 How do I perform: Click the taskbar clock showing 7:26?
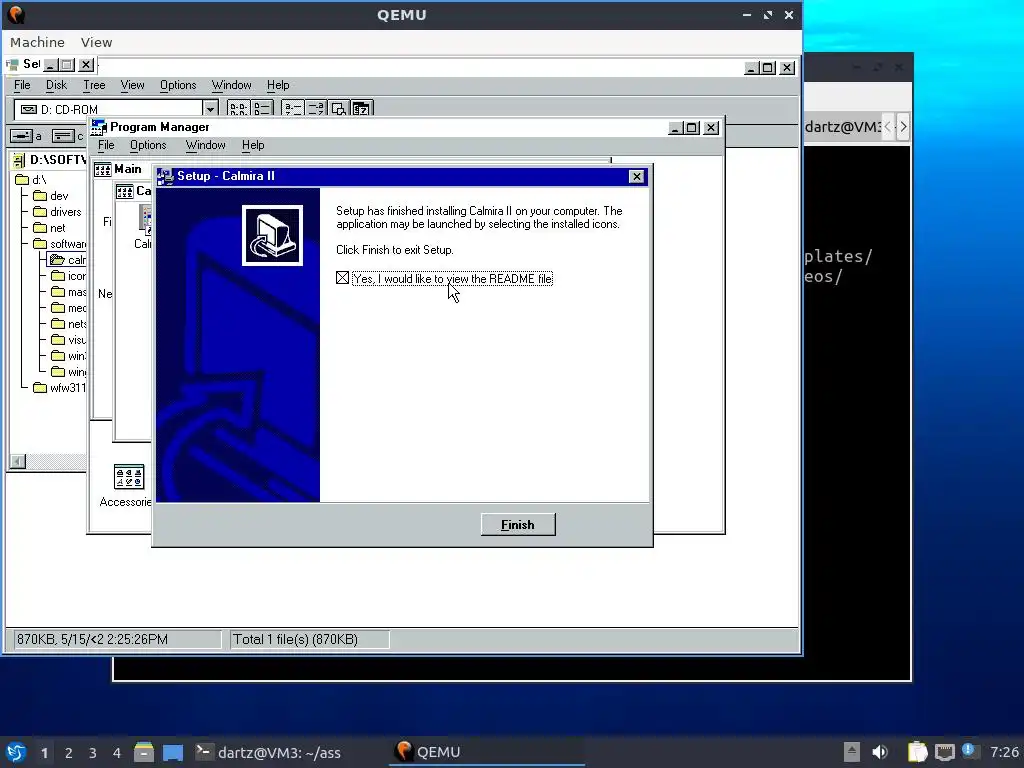[x=1004, y=752]
